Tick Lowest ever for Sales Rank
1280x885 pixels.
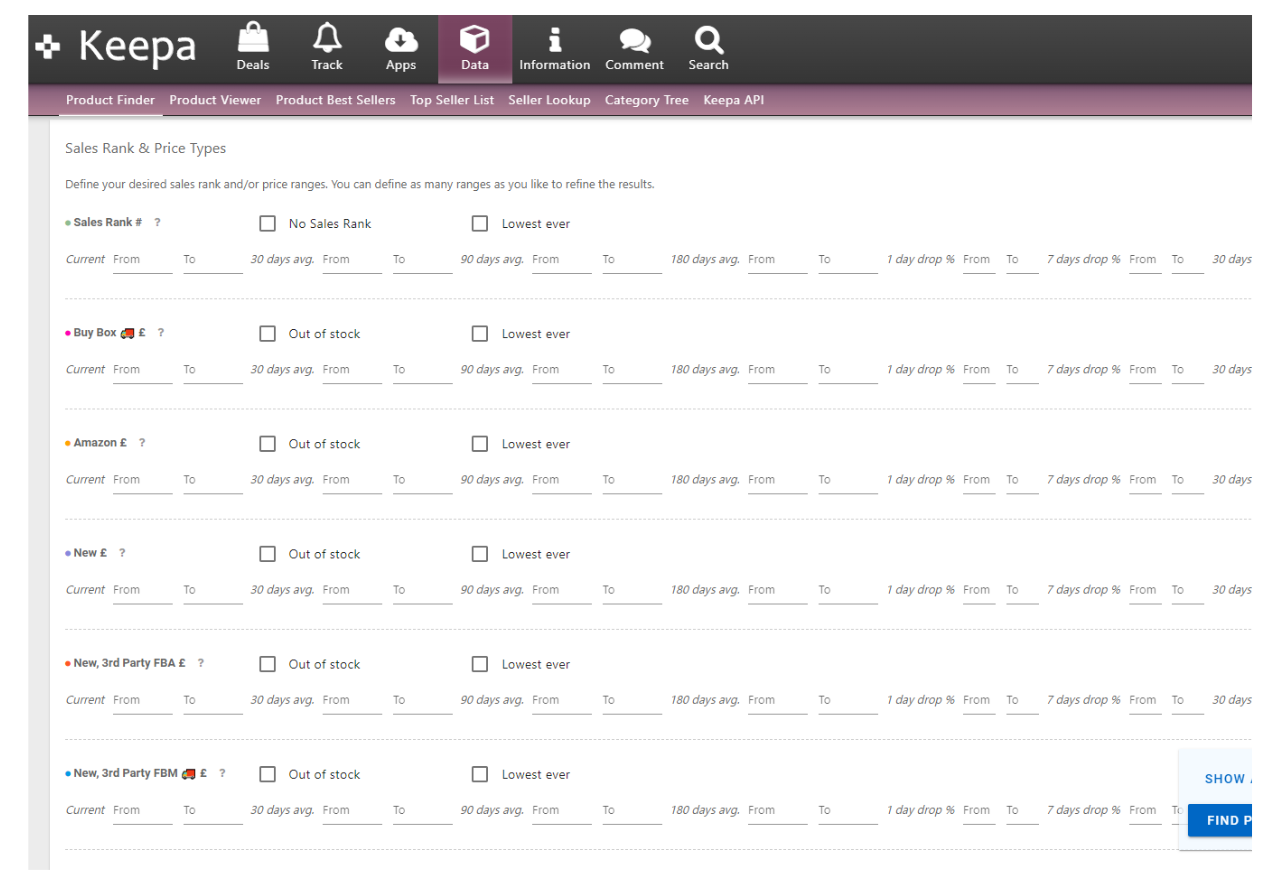point(480,223)
